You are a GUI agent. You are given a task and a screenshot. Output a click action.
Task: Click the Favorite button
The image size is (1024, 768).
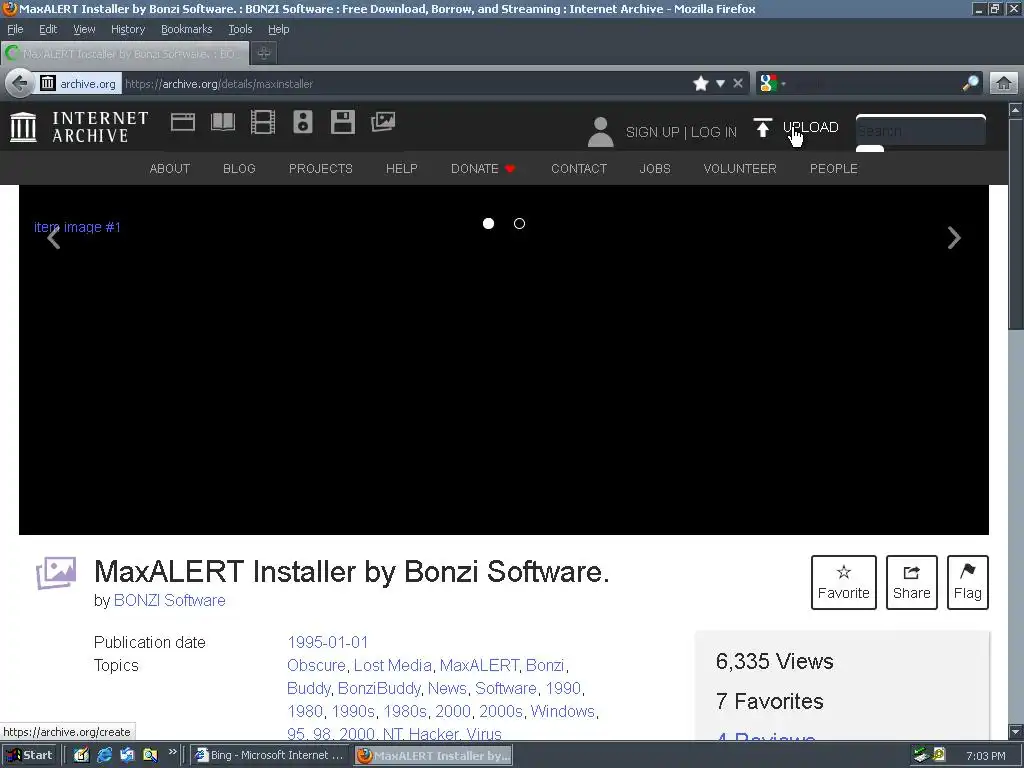coord(843,582)
